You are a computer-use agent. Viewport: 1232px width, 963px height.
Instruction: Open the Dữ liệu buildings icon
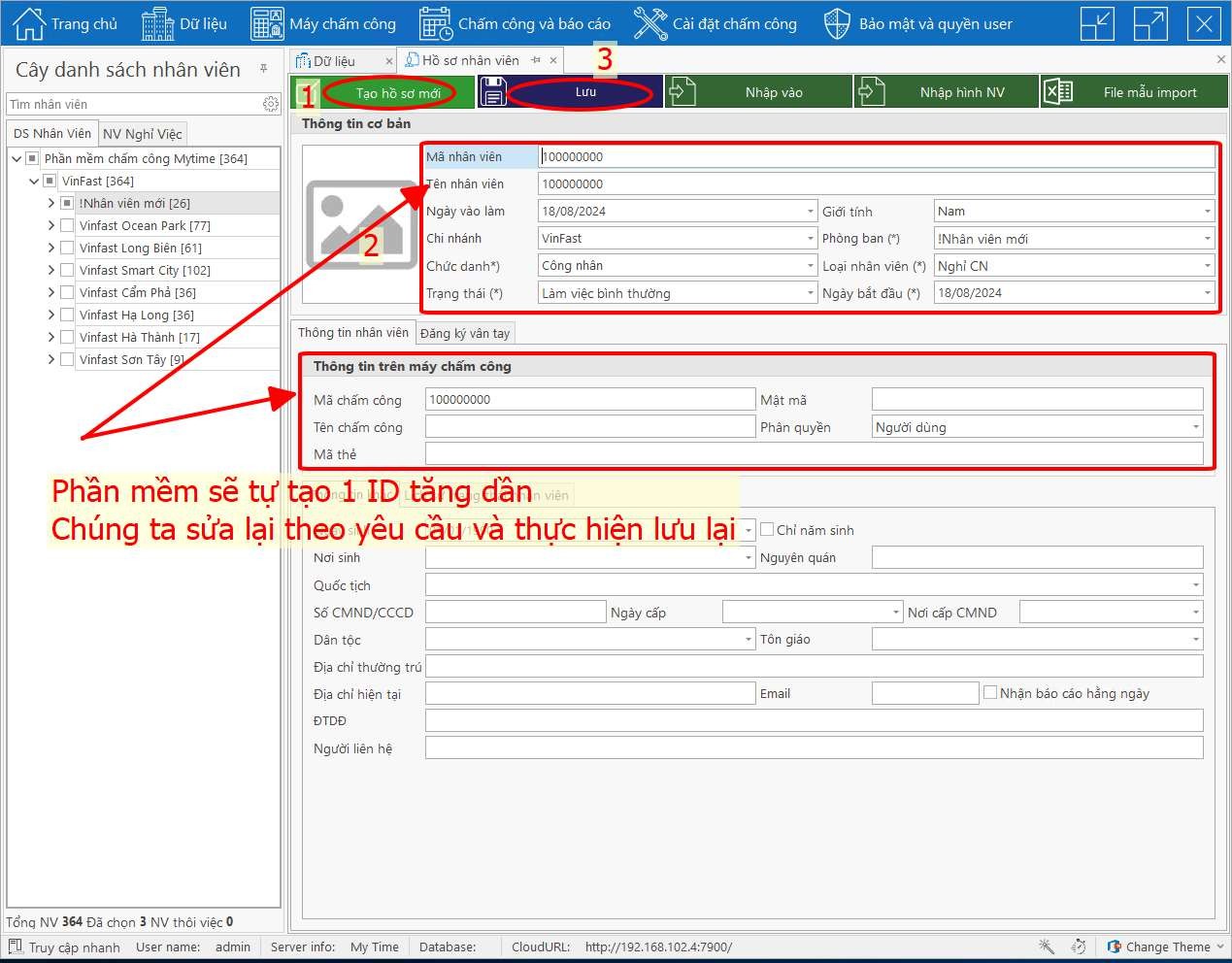click(157, 24)
